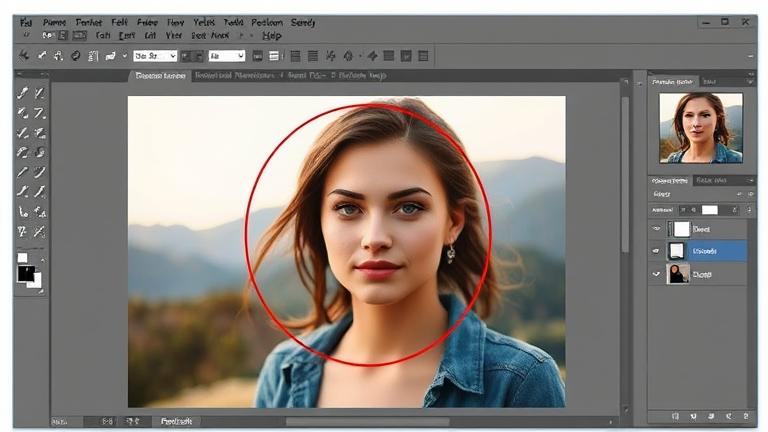This screenshot has height=432, width=768.
Task: Click the white value field in the layers options row
Action: pyautogui.click(x=710, y=210)
